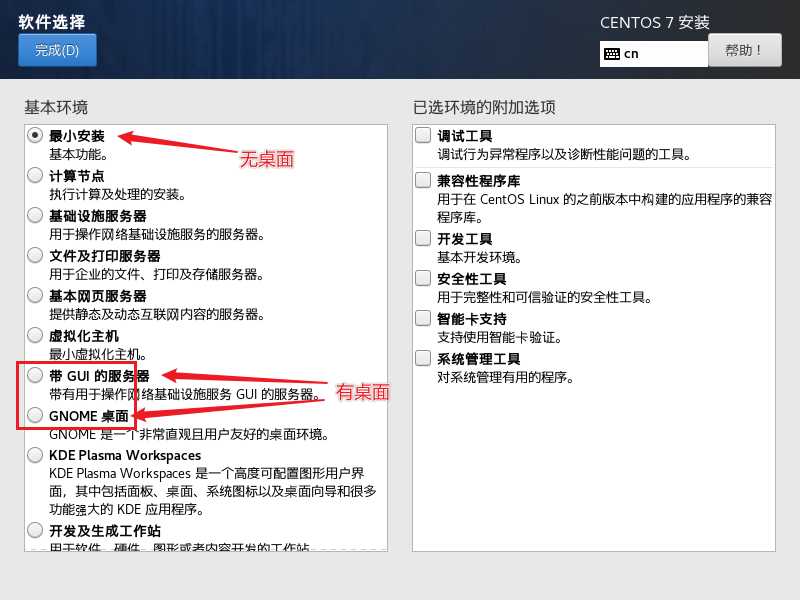Screen dimensions: 800x600
Task: Click the 完成(D) done button
Action: pos(57,50)
